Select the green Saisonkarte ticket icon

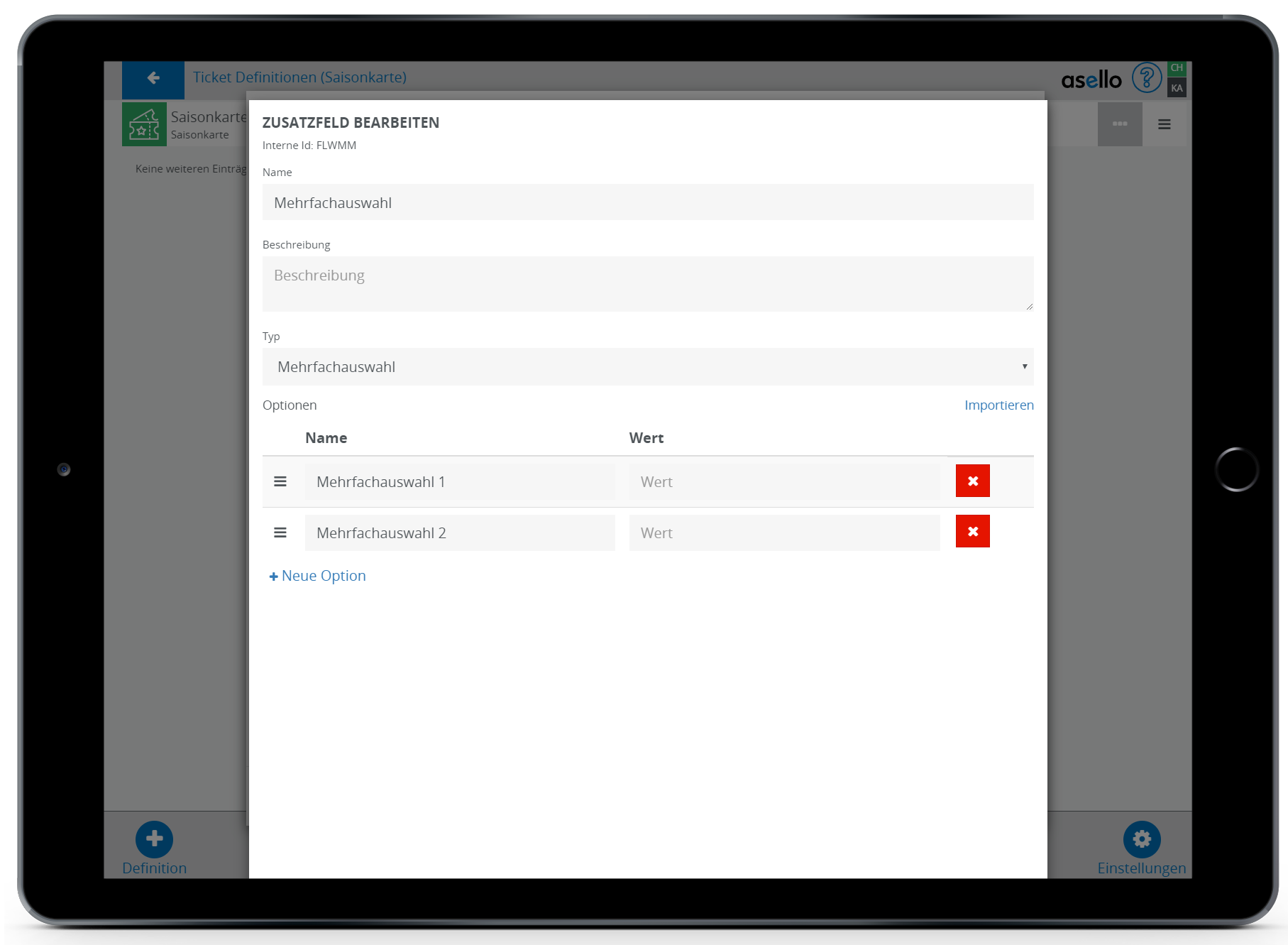point(144,124)
